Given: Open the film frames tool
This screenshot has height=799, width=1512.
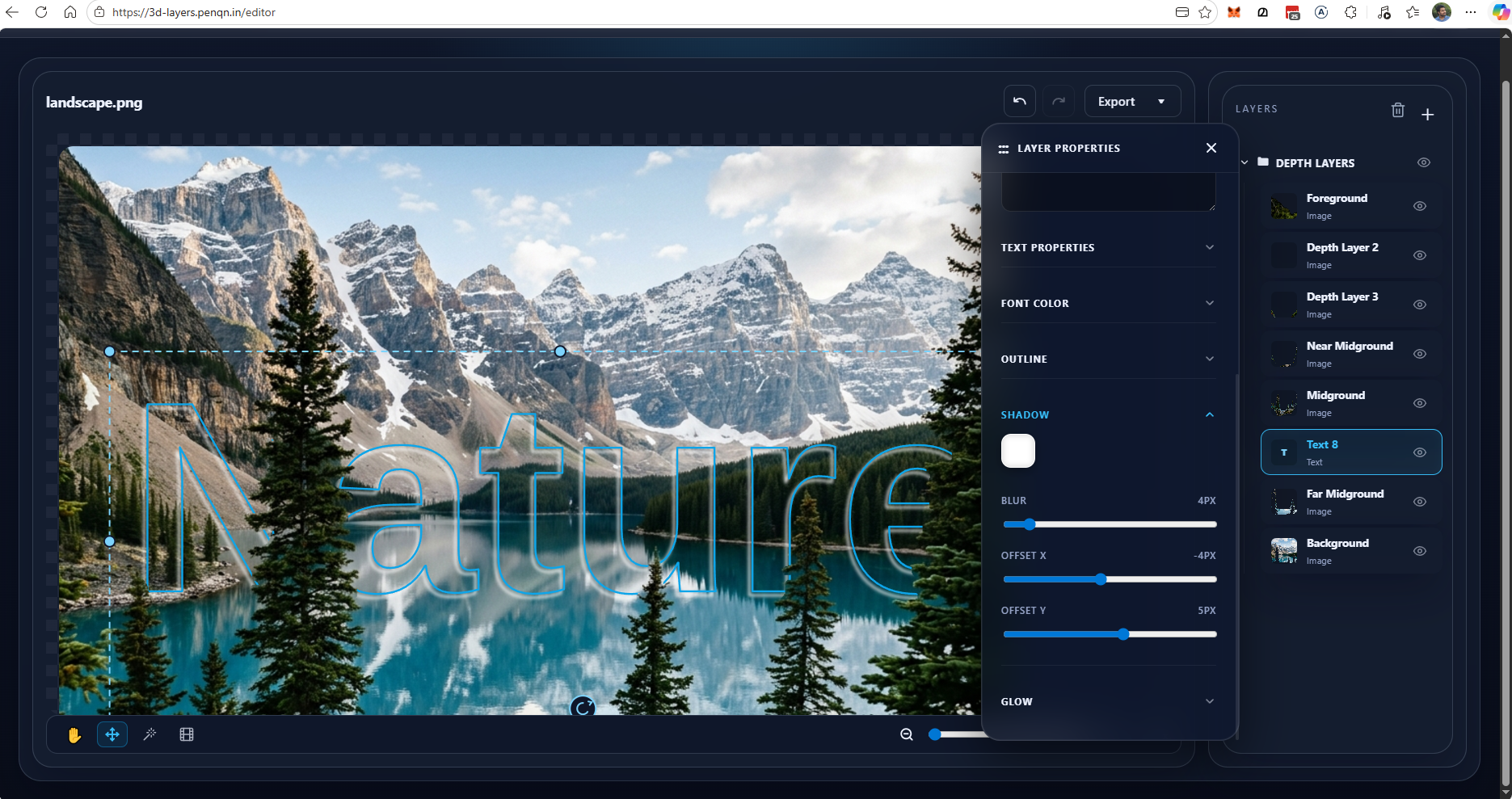Looking at the screenshot, I should (x=187, y=734).
